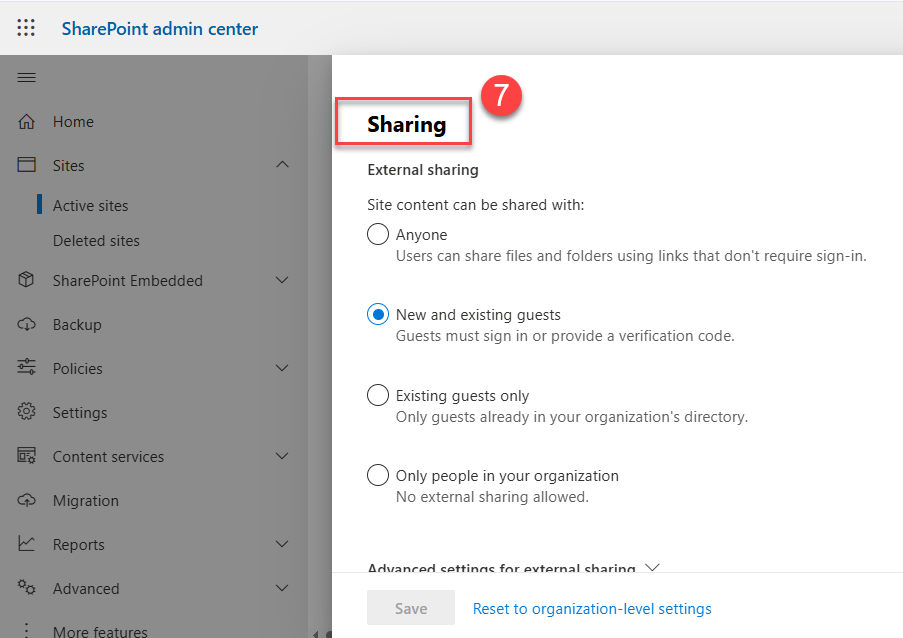Expand the Advanced section chevron
Image resolution: width=903 pixels, height=638 pixels.
point(282,588)
